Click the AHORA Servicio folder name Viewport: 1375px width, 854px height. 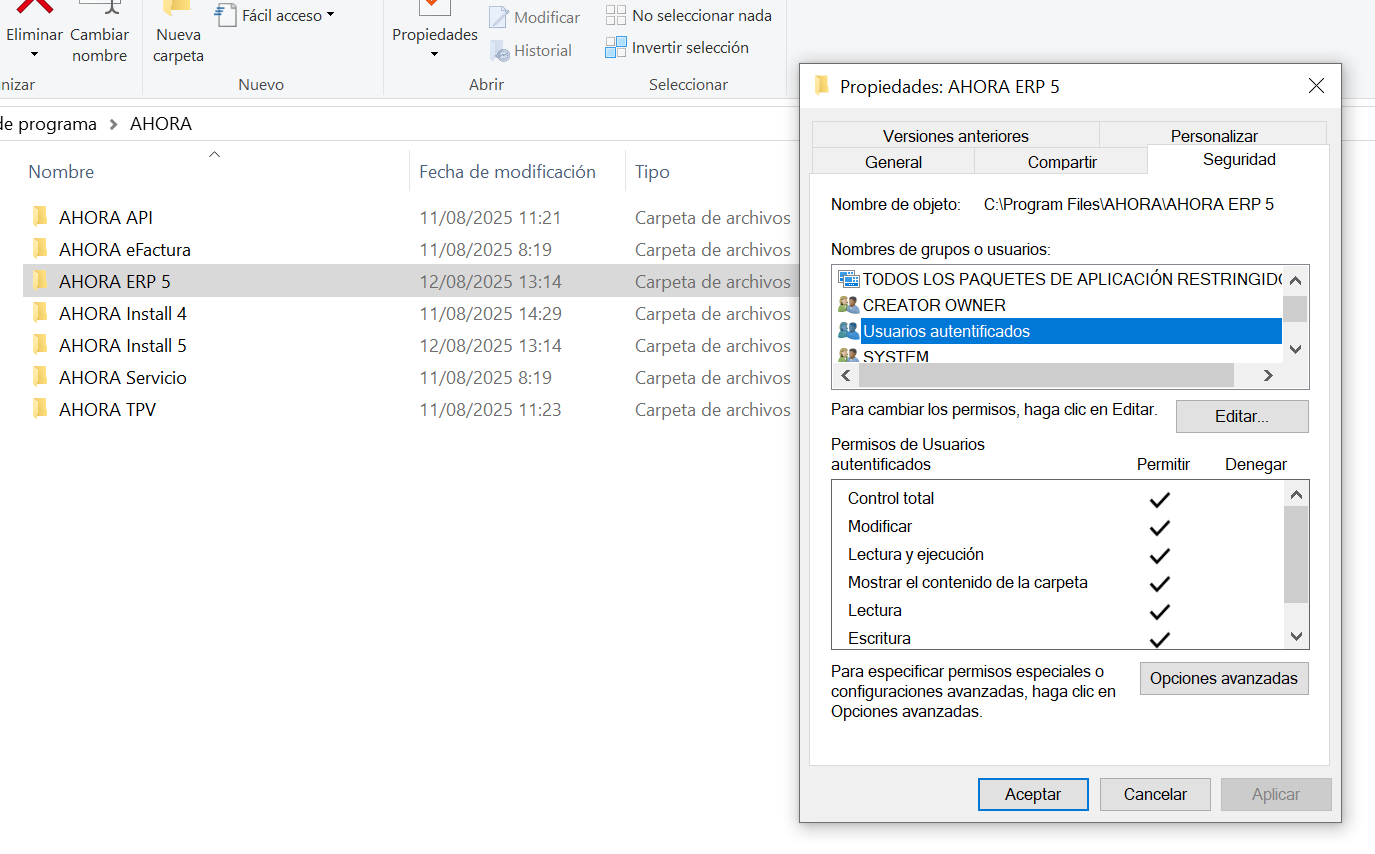[123, 378]
